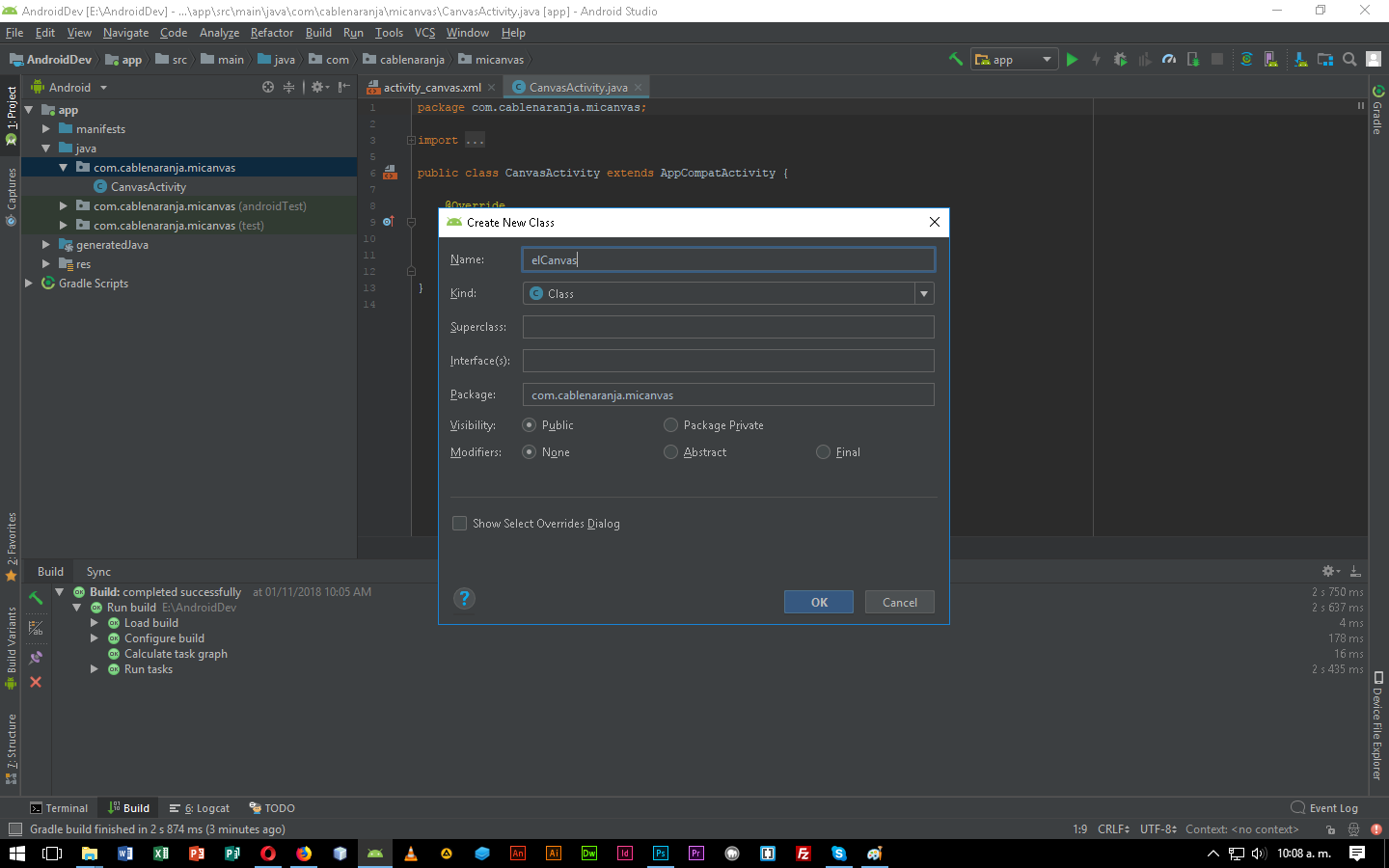The image size is (1389, 868).
Task: Expand the Load build node
Action: [x=95, y=622]
